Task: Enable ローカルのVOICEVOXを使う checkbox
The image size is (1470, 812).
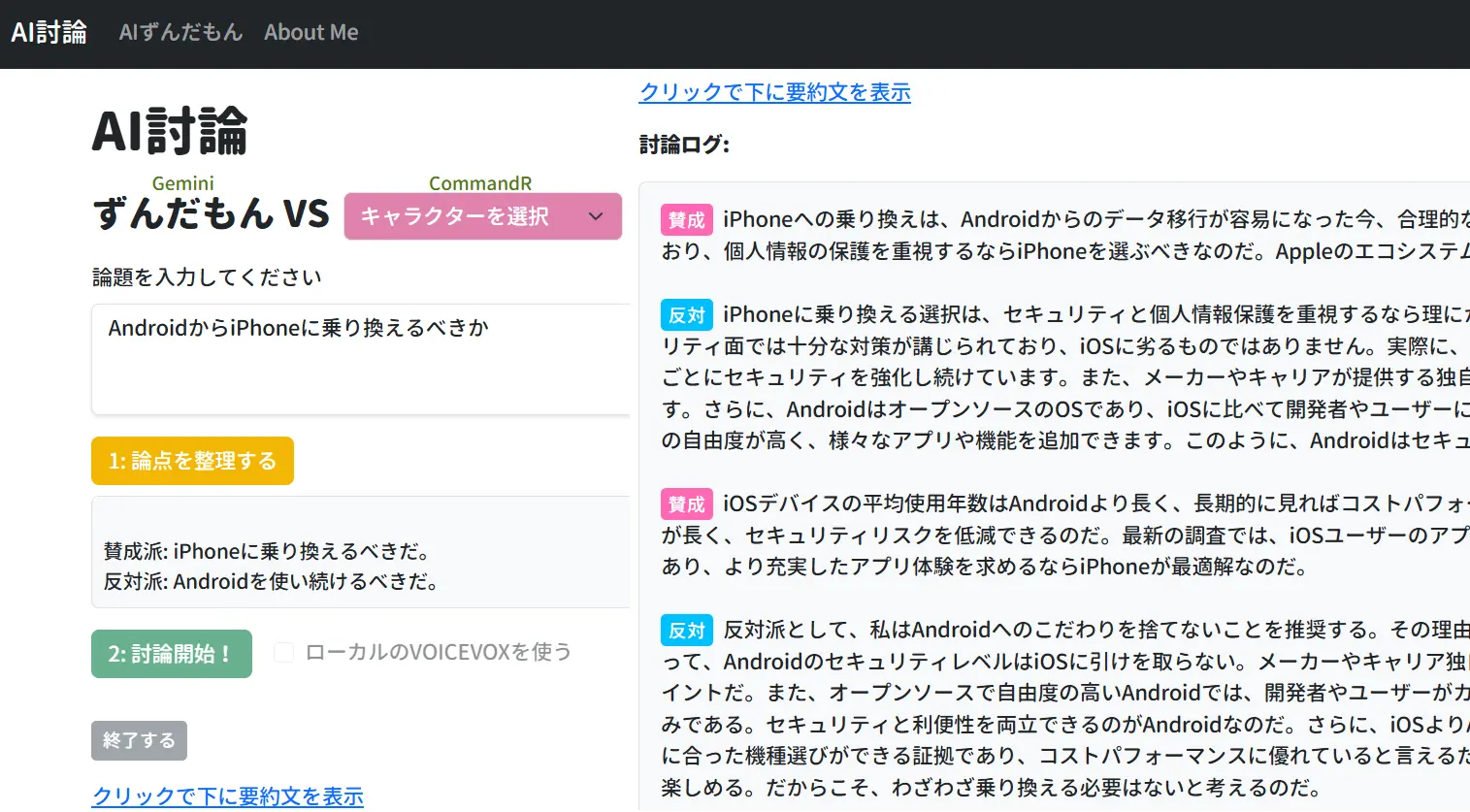Action: pos(284,653)
